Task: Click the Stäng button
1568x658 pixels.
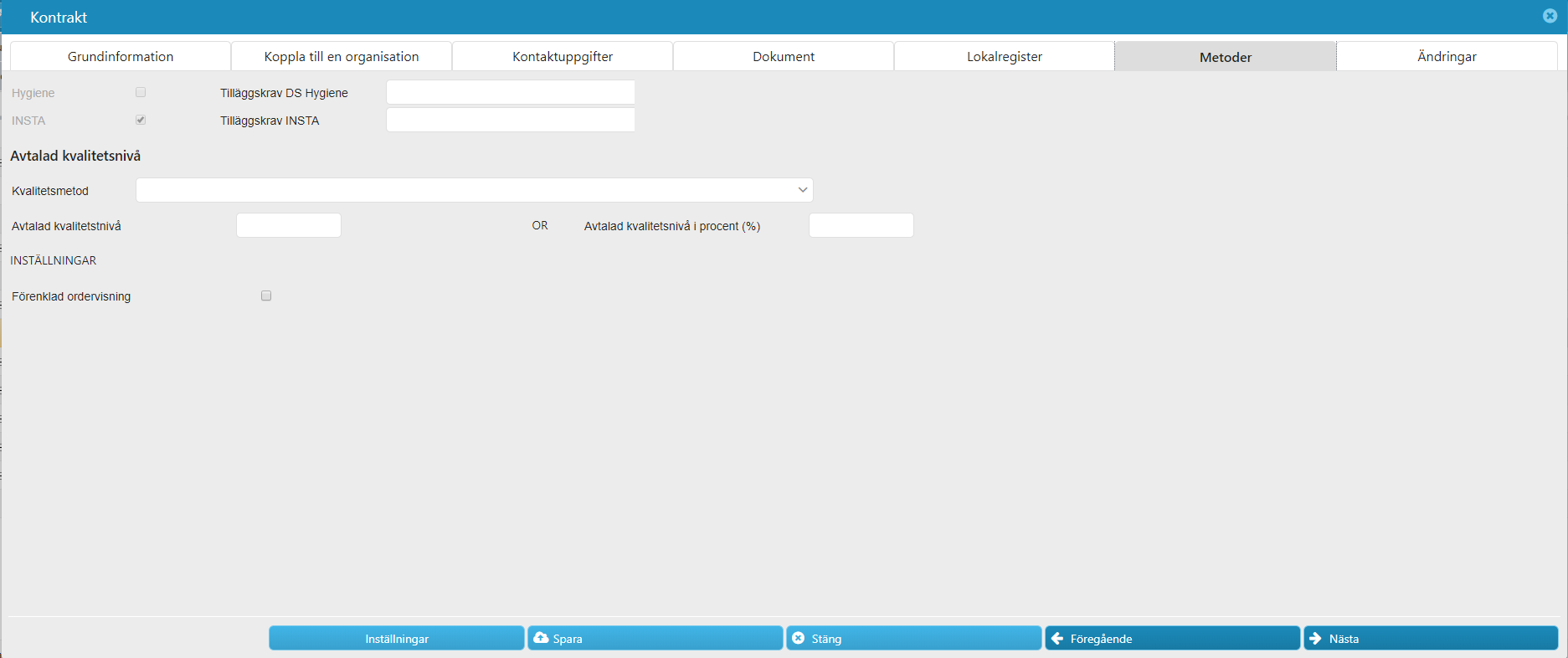Action: point(914,638)
